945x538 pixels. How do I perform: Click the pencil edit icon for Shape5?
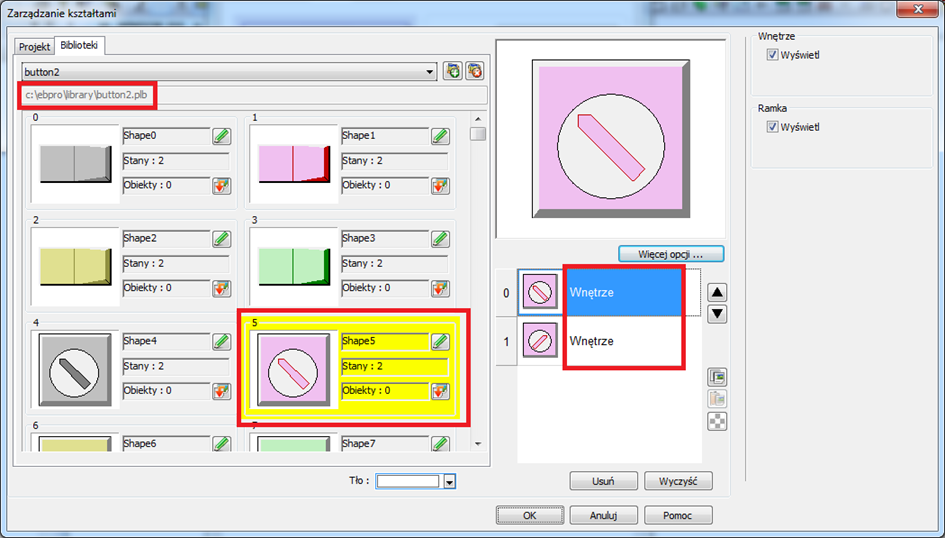441,342
